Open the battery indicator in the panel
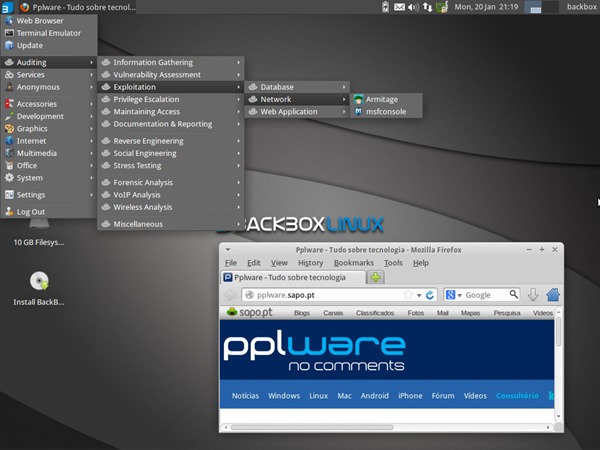The height and width of the screenshot is (450, 600). [x=385, y=7]
